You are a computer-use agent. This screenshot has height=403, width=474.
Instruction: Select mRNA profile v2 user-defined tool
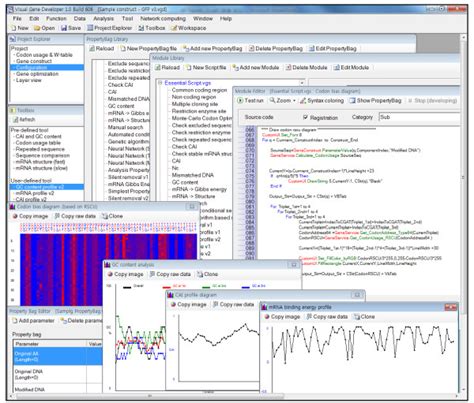click(x=35, y=193)
